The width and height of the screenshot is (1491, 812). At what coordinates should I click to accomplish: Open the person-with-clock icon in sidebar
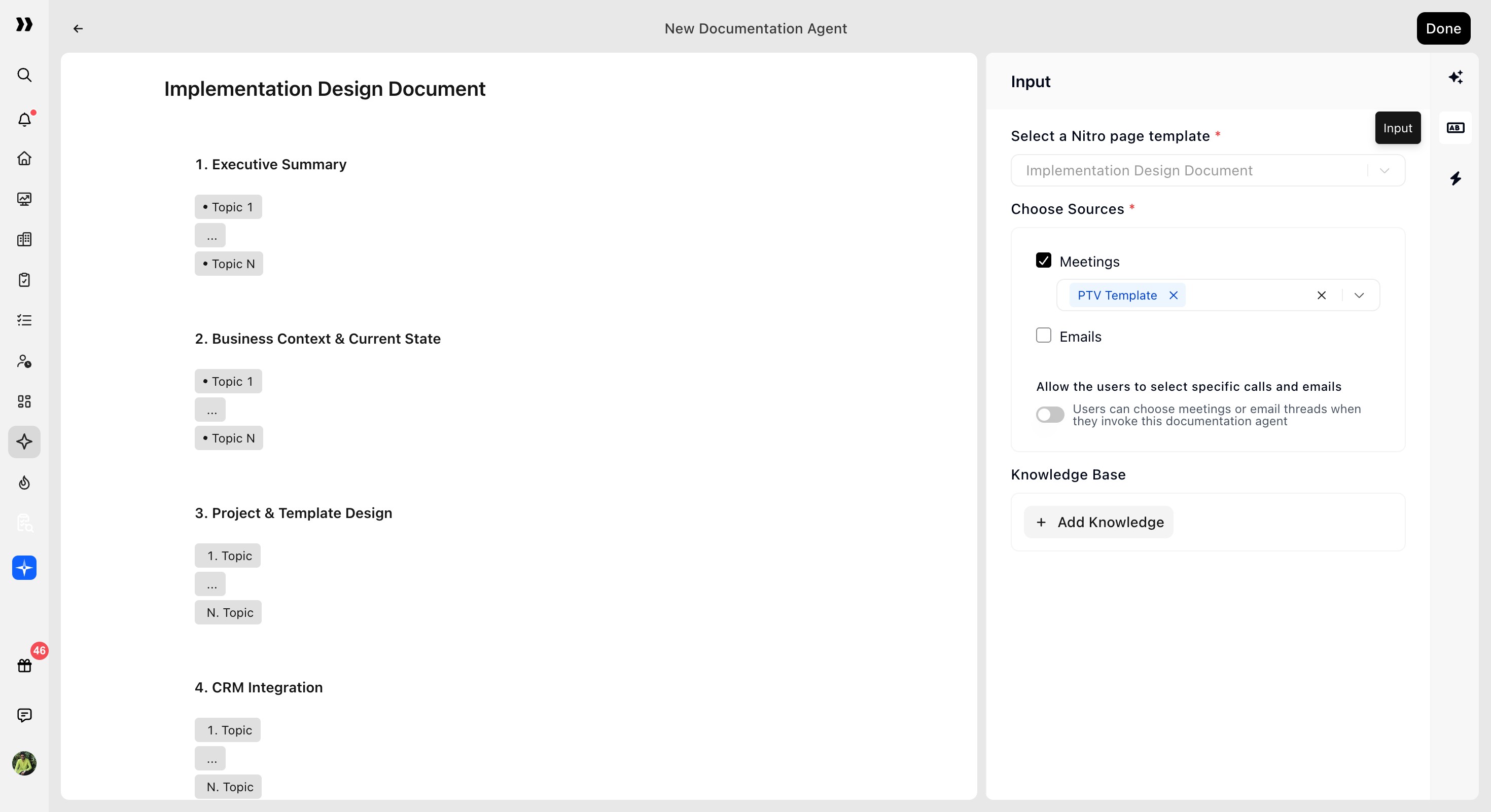pyautogui.click(x=24, y=361)
